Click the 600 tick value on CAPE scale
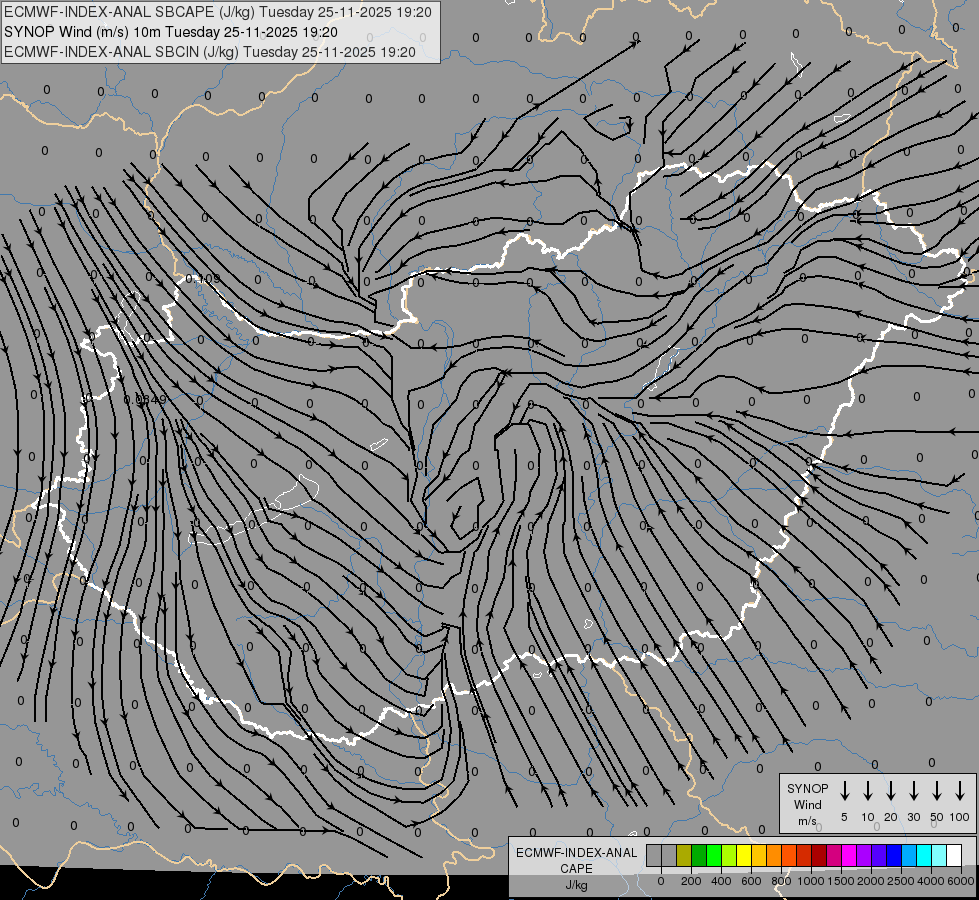Viewport: 979px width, 900px height. click(x=751, y=881)
